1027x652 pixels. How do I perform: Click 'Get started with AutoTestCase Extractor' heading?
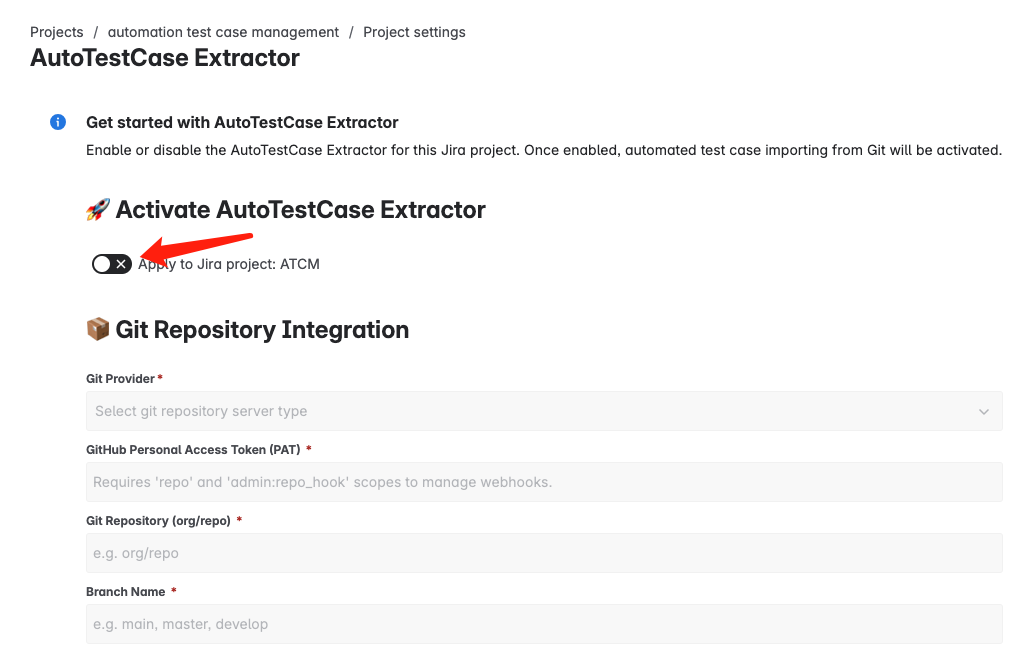tap(242, 123)
